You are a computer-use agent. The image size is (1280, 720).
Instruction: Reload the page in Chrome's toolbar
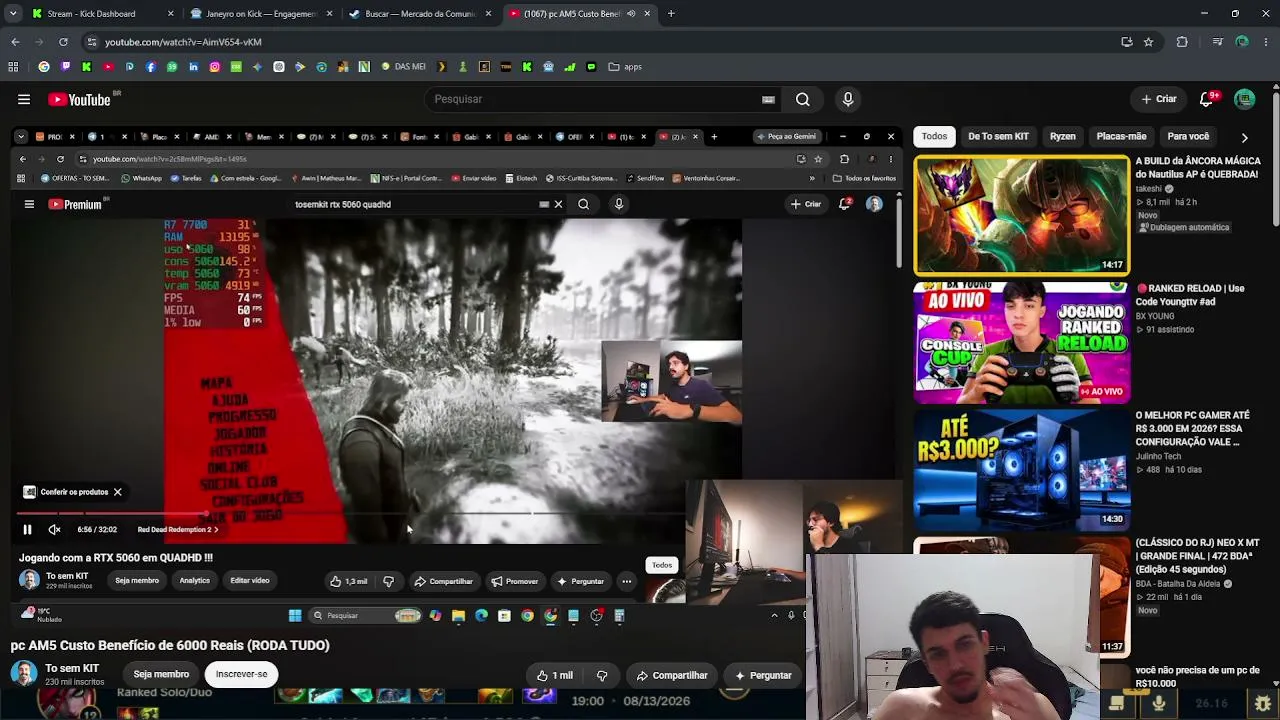pyautogui.click(x=63, y=42)
